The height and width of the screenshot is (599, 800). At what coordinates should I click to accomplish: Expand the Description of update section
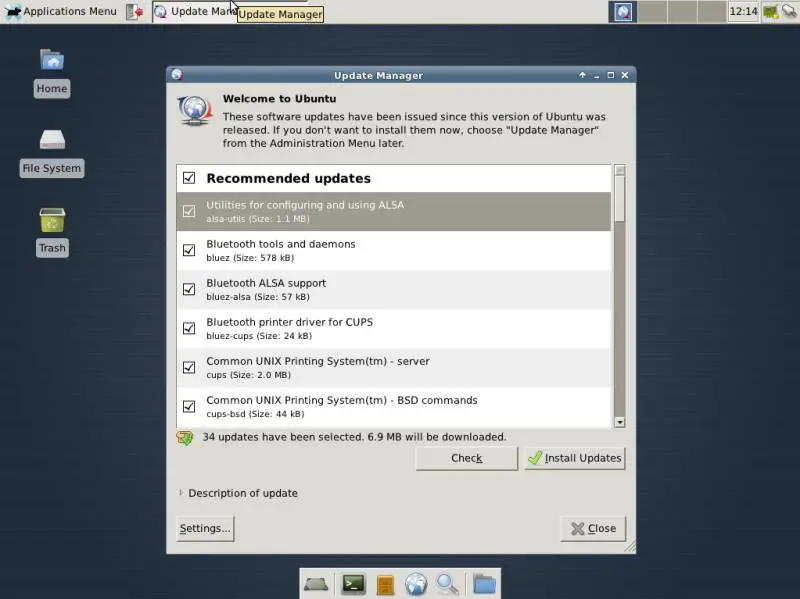(238, 493)
